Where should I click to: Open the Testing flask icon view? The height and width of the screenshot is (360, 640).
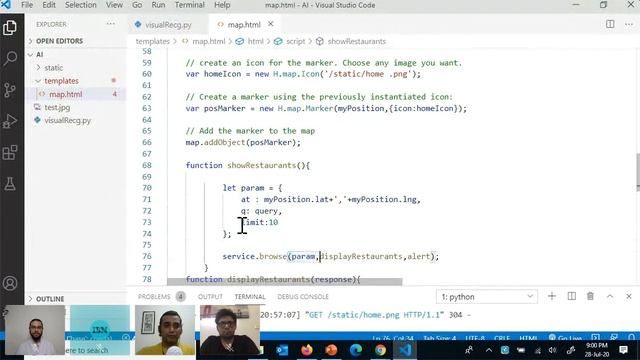(x=10, y=184)
